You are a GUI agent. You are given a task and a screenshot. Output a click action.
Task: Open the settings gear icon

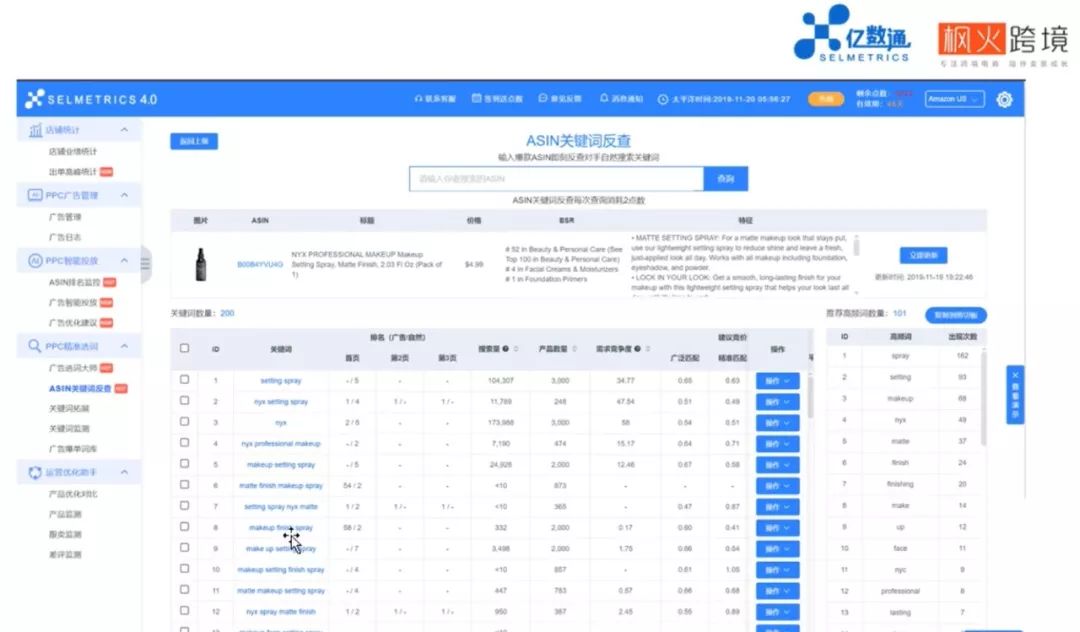pos(1004,99)
